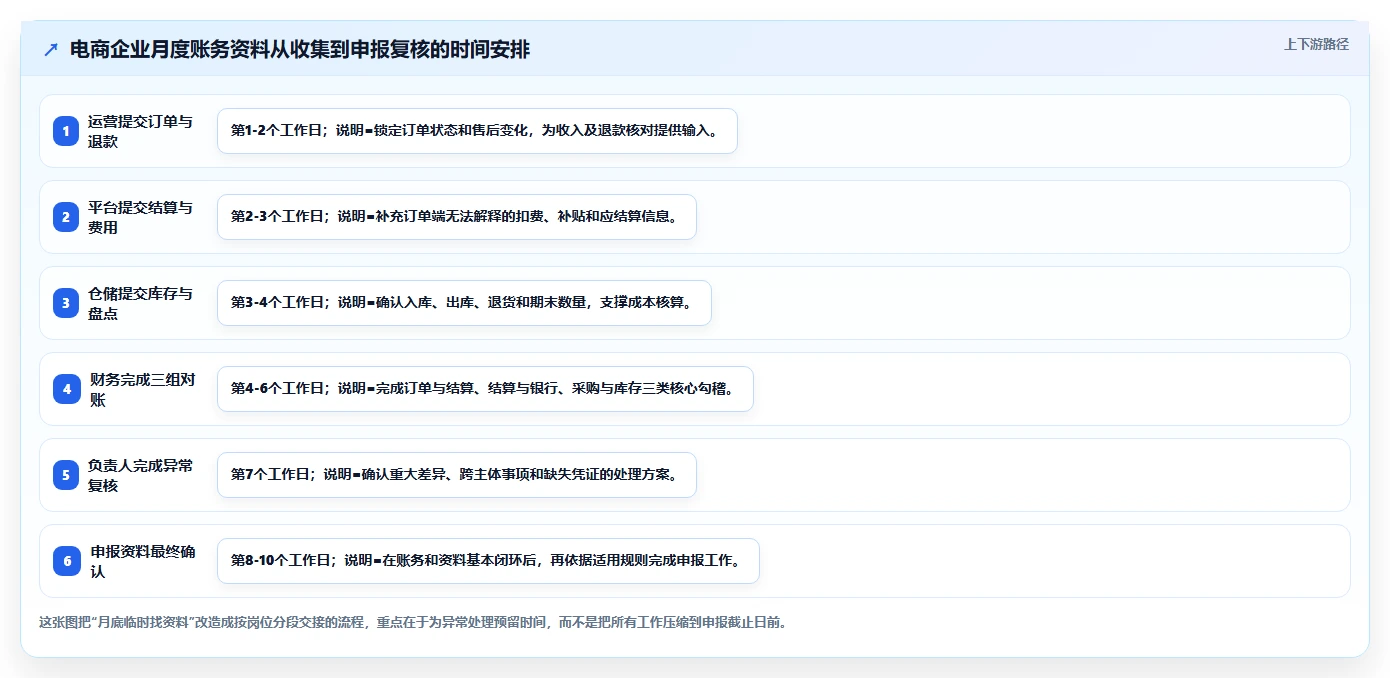Click the footer note starting 这张图把
The image size is (1390, 678).
click(413, 622)
